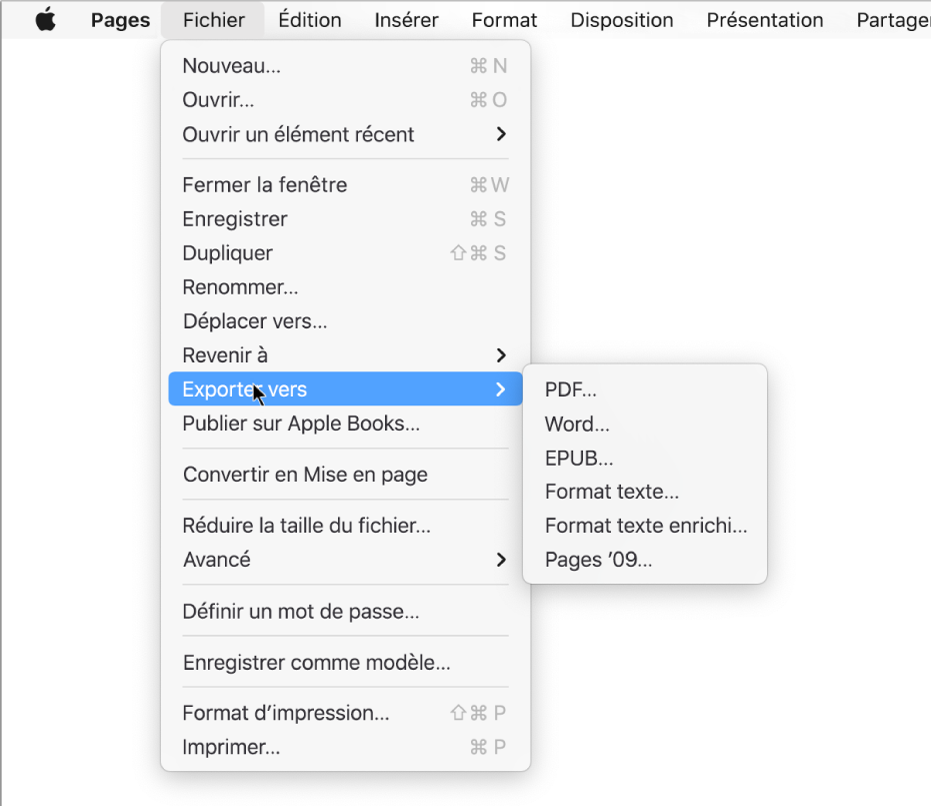Click Enregistrer in the menu
The width and height of the screenshot is (931, 806).
coord(345,219)
